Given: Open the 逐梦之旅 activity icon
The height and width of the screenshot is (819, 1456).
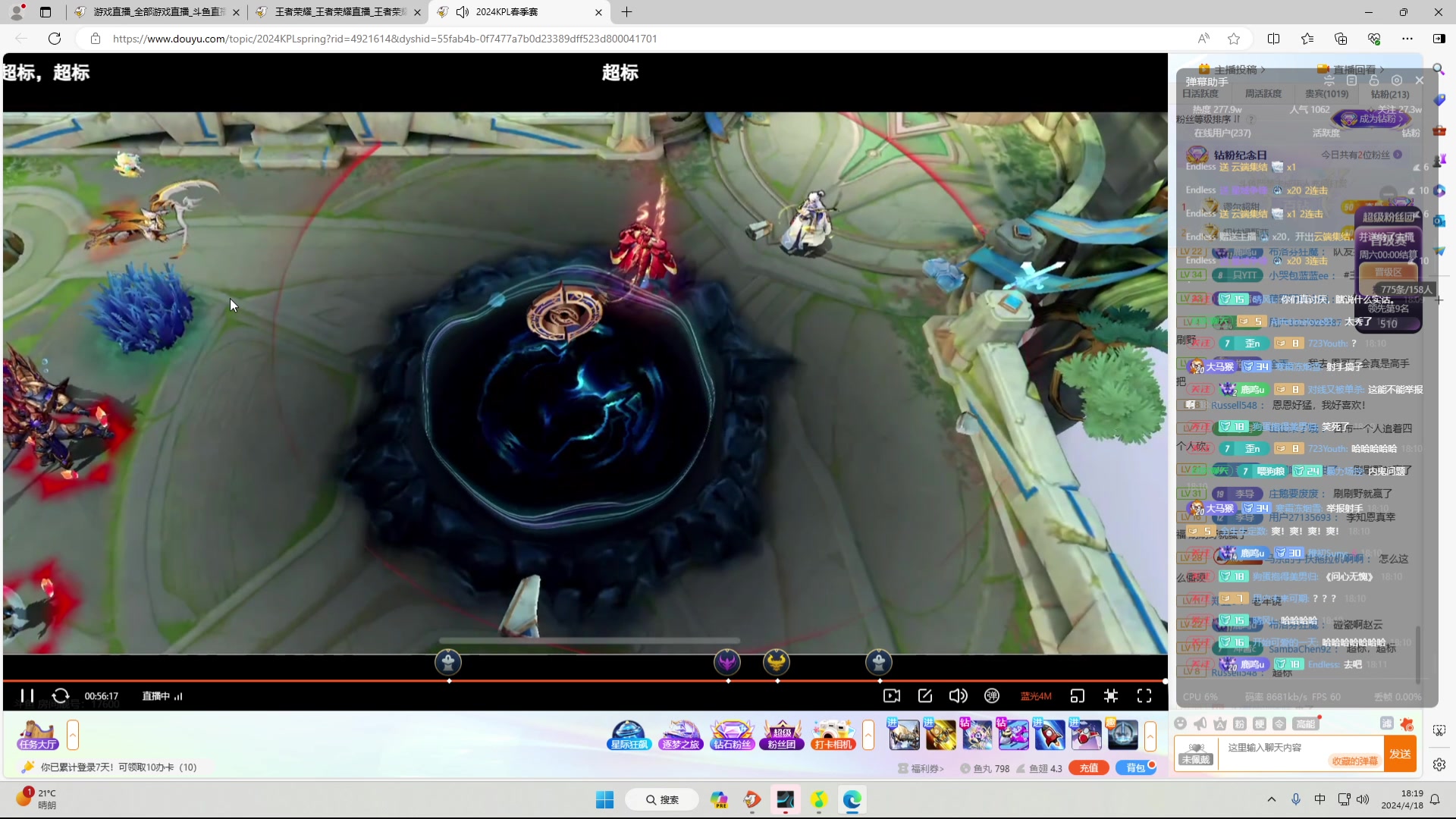Looking at the screenshot, I should click(x=681, y=735).
